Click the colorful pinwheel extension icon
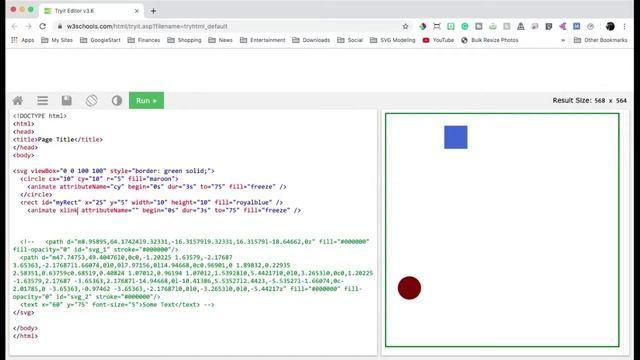 (x=423, y=26)
